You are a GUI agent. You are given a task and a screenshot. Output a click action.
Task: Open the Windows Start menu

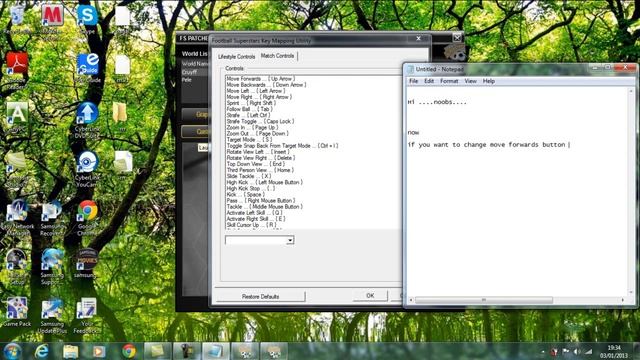12,351
